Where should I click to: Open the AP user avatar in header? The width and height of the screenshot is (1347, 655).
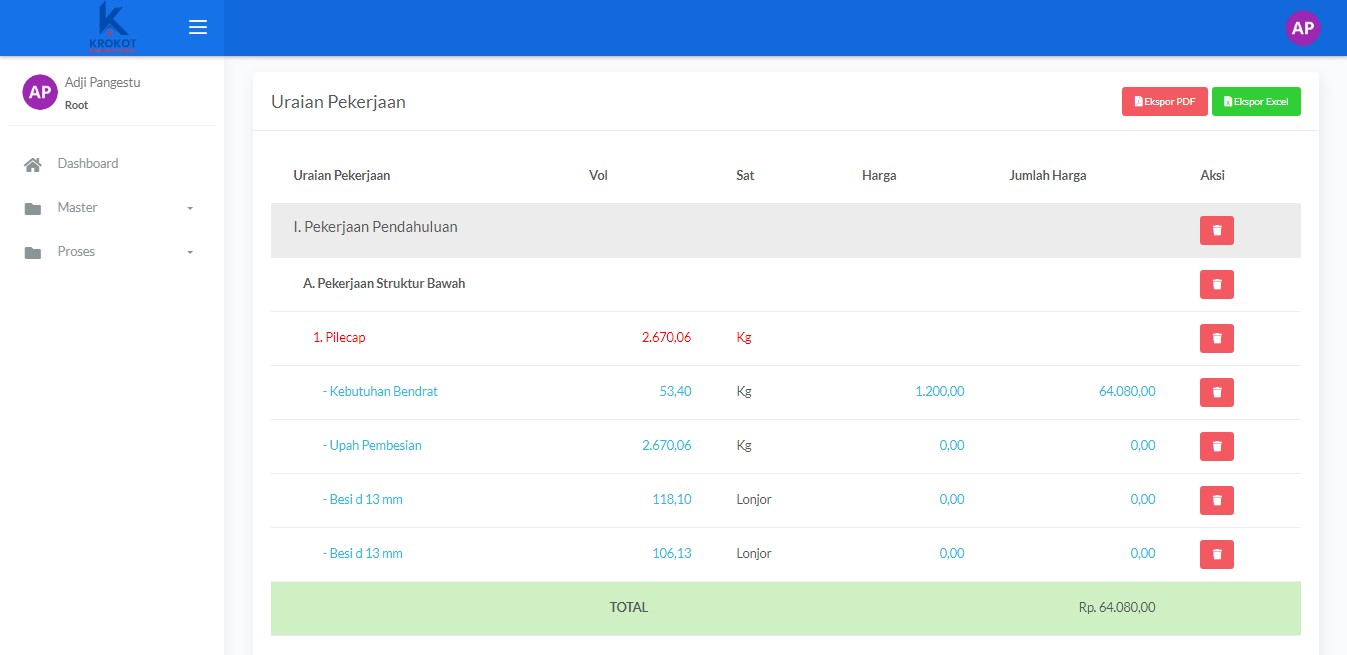[1302, 28]
